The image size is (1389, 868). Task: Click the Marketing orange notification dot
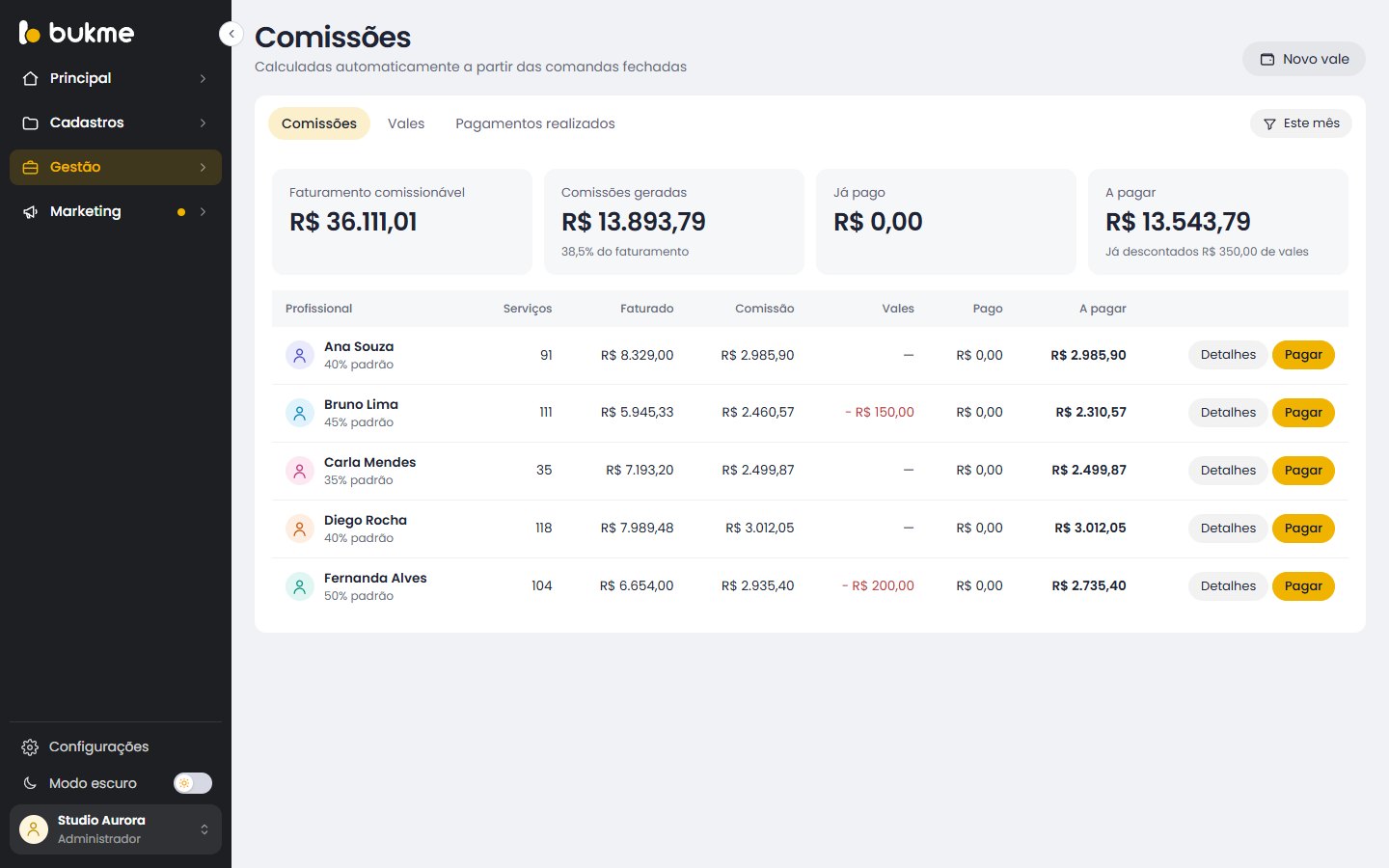click(180, 212)
